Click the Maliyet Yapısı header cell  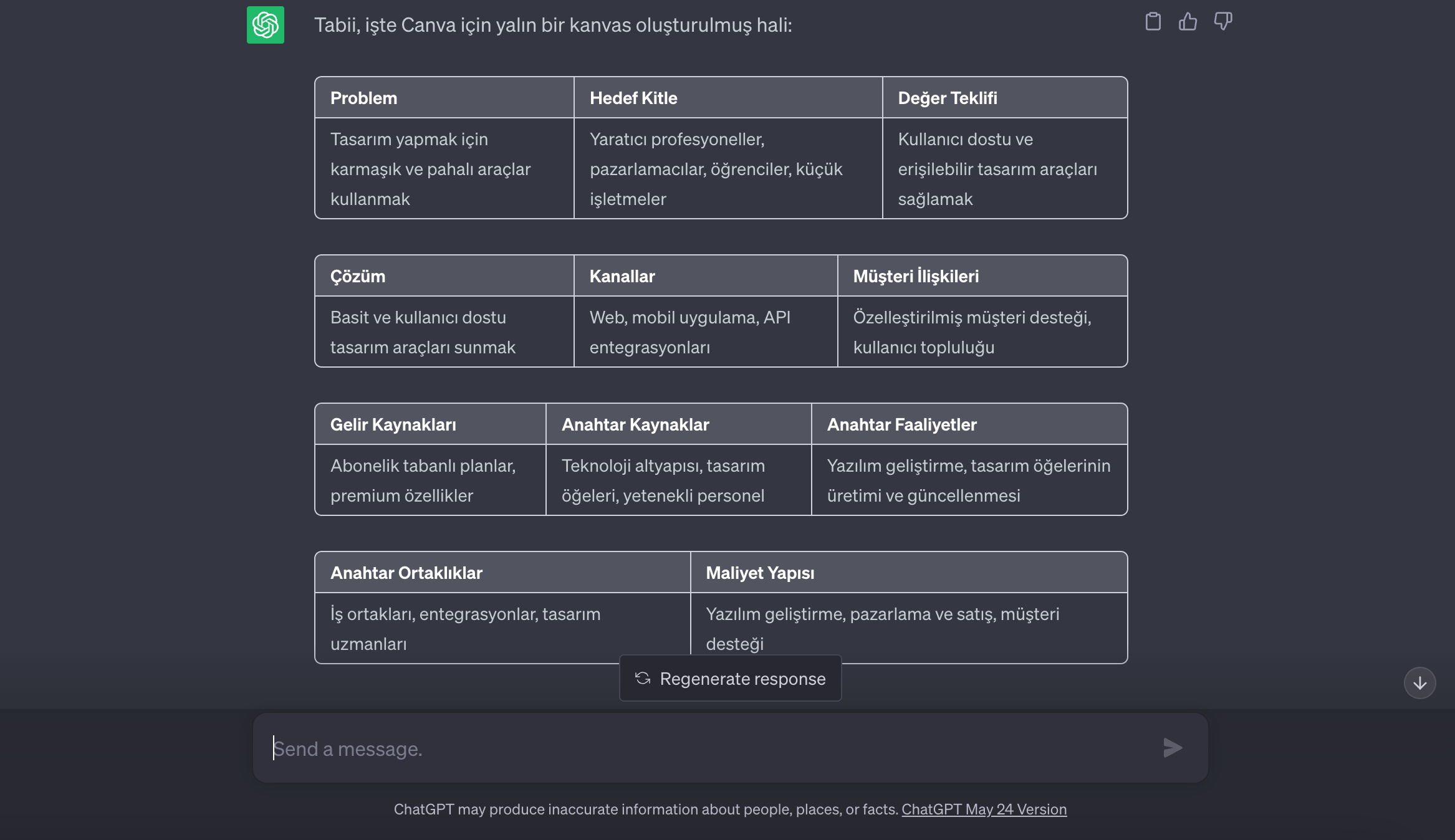[760, 573]
